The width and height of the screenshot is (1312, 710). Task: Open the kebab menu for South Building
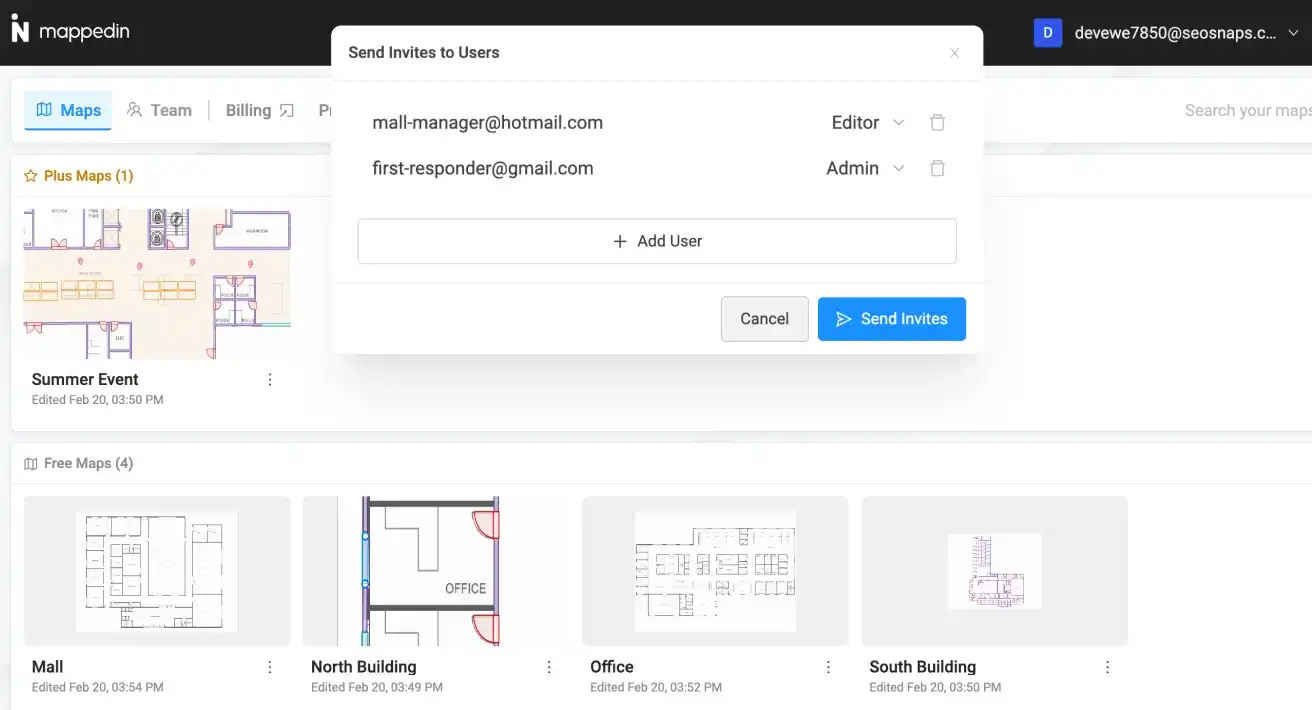click(1107, 666)
